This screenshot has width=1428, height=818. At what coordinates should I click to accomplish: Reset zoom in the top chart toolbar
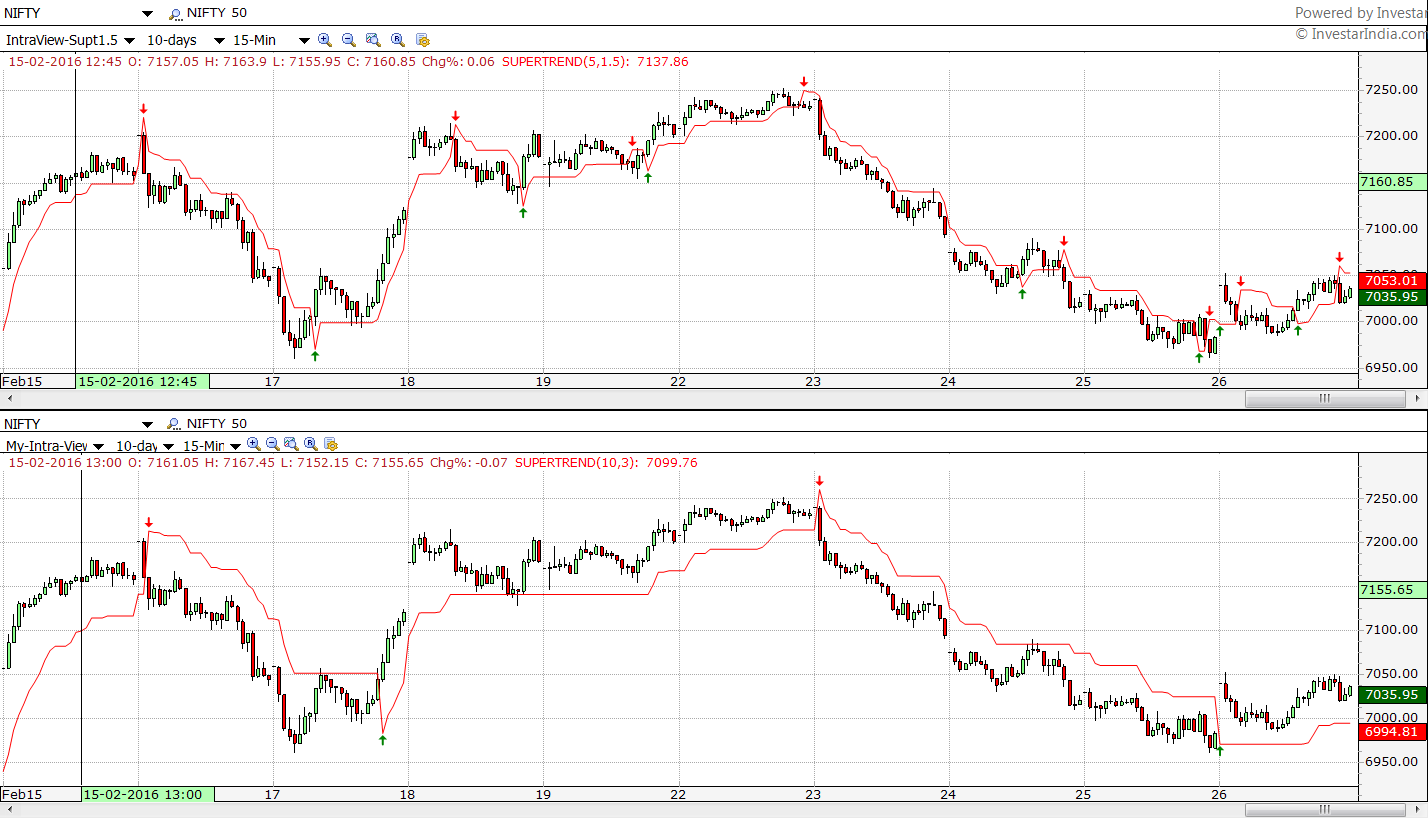tap(398, 40)
